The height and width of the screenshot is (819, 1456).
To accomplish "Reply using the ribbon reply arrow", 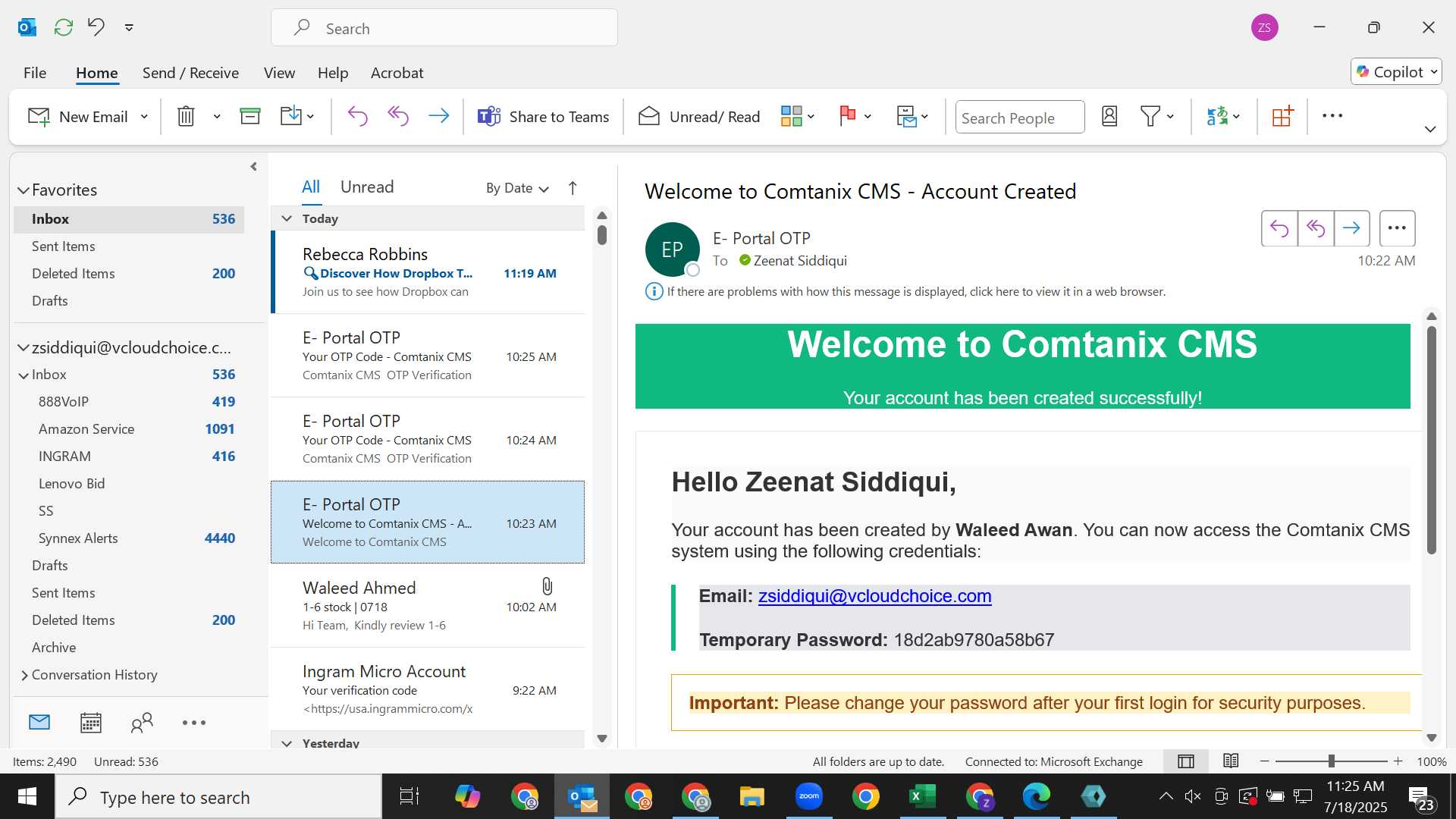I will pos(357,116).
